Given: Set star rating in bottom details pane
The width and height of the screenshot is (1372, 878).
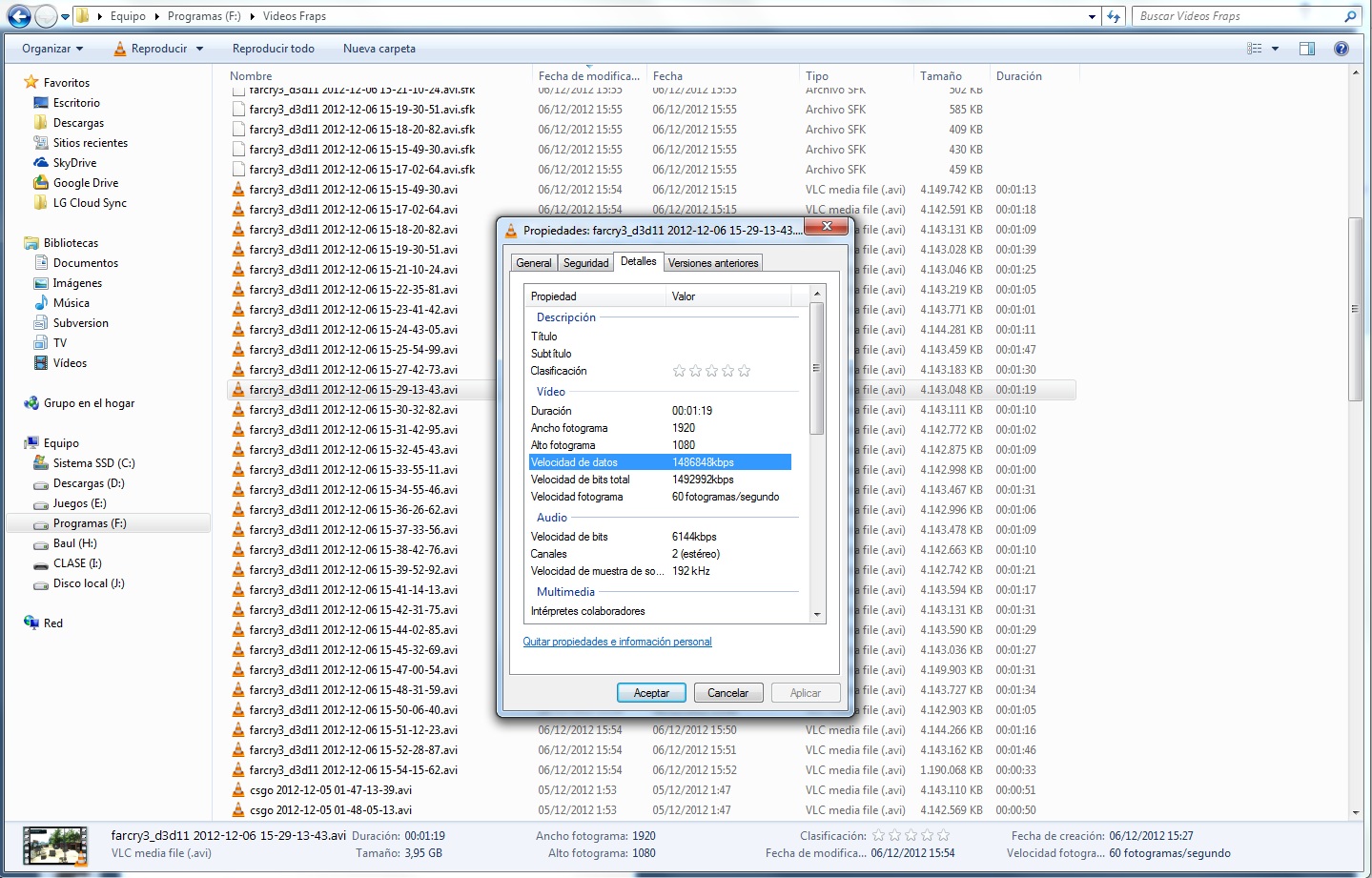Looking at the screenshot, I should [x=911, y=836].
